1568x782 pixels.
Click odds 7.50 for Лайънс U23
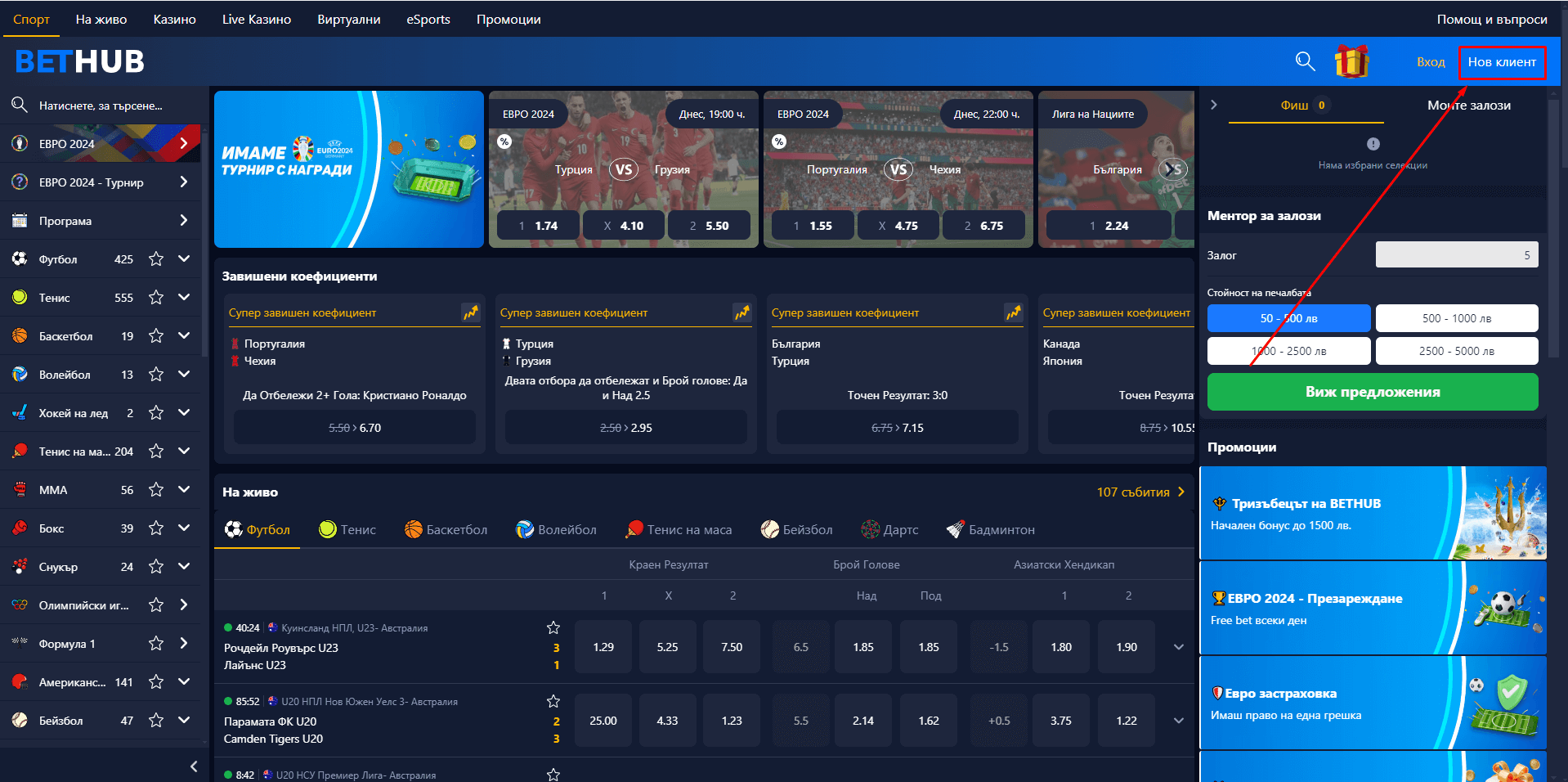pyautogui.click(x=732, y=647)
